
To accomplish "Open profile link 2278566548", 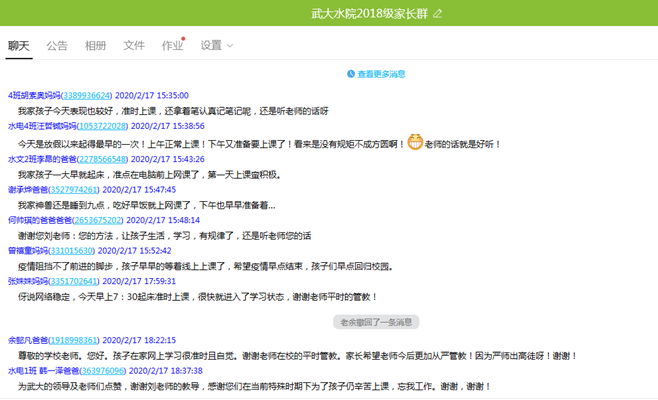I will tap(101, 158).
